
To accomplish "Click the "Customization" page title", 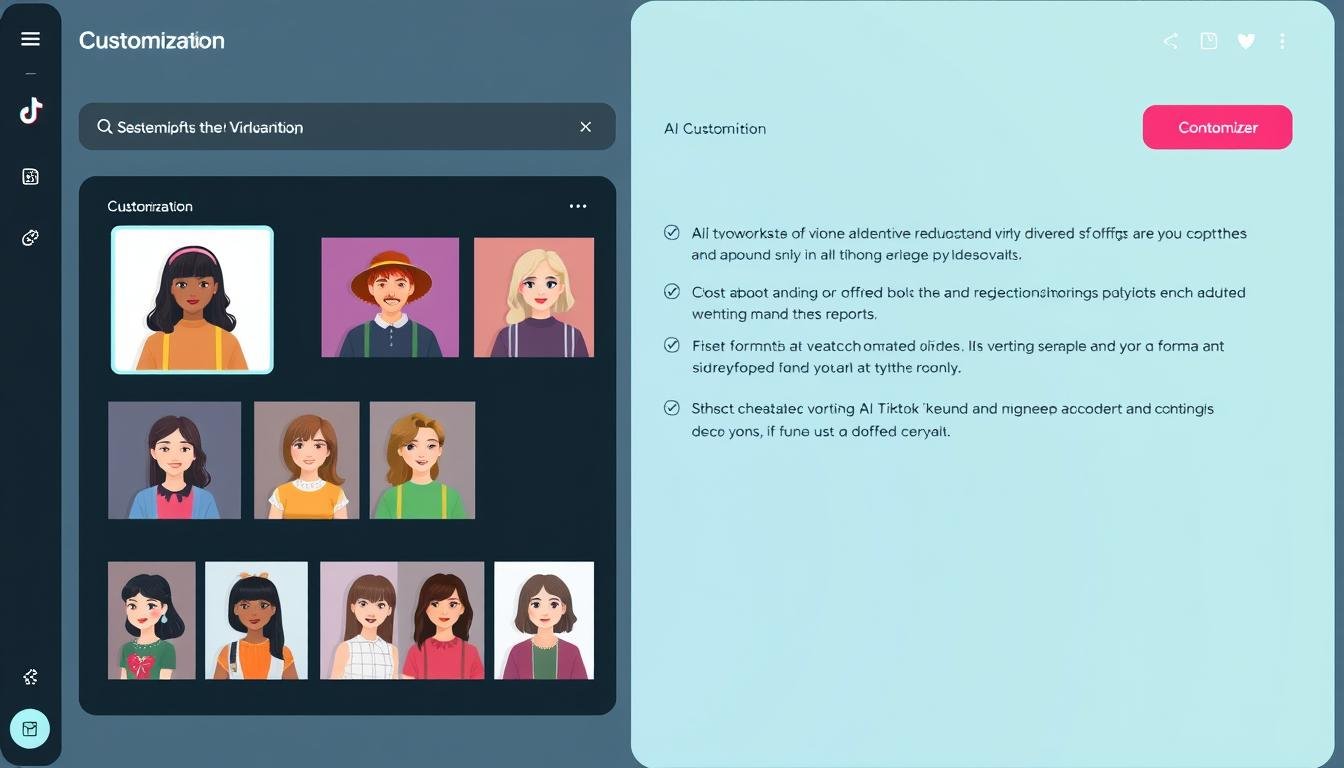I will tap(152, 41).
